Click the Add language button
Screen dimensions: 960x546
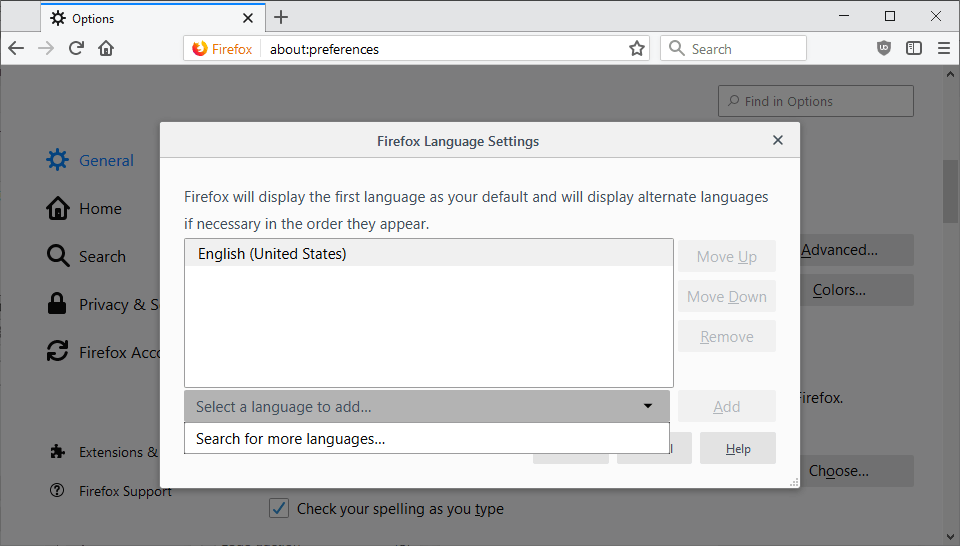pos(727,406)
